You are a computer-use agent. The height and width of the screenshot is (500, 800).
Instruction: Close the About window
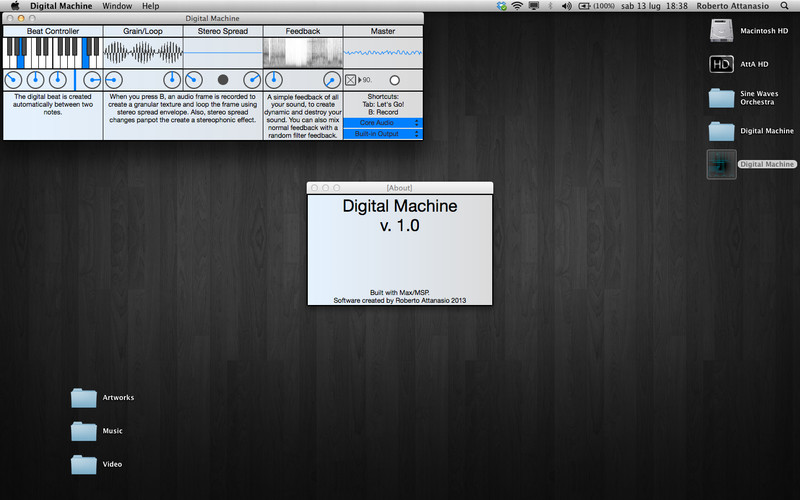pyautogui.click(x=314, y=188)
